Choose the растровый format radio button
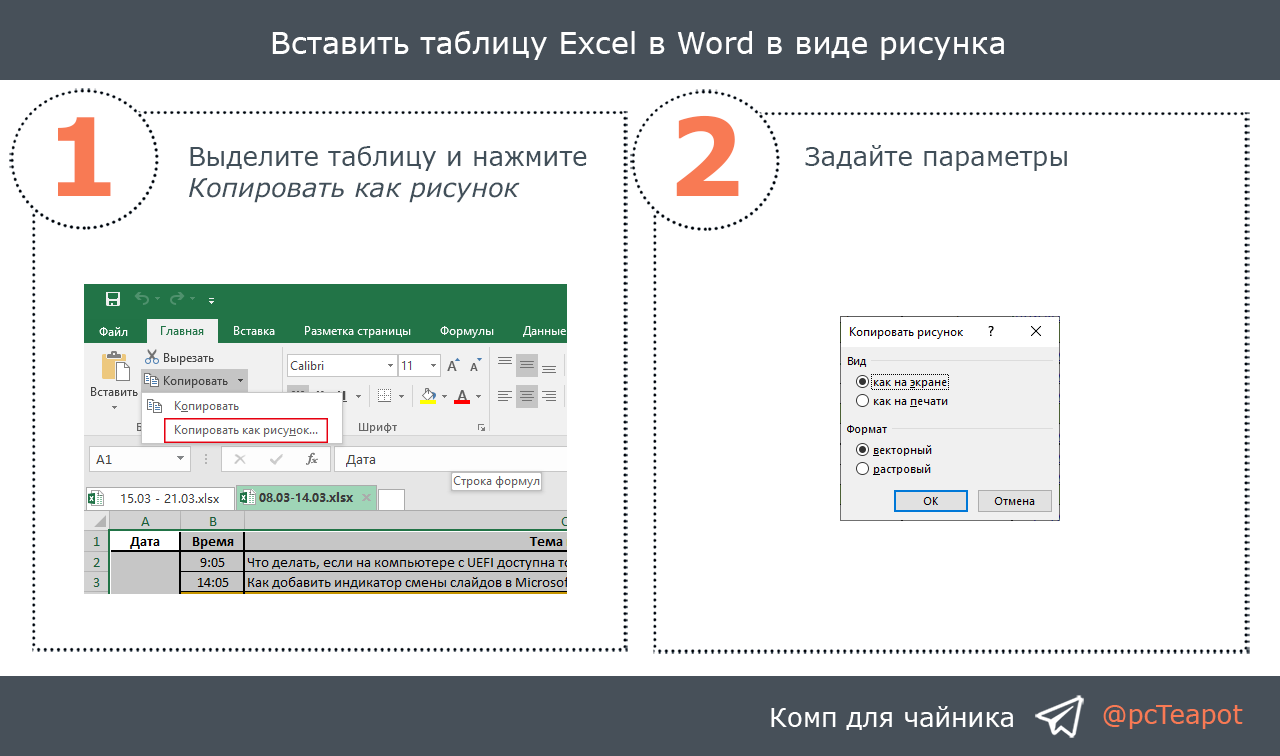 tap(863, 468)
